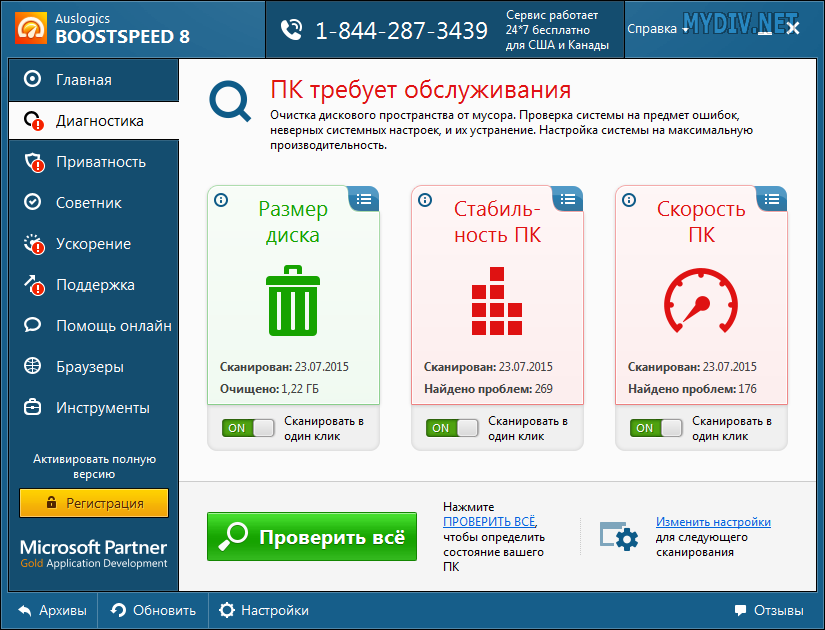Open the Инструменты section
Screen dimensions: 825x630
(x=94, y=408)
